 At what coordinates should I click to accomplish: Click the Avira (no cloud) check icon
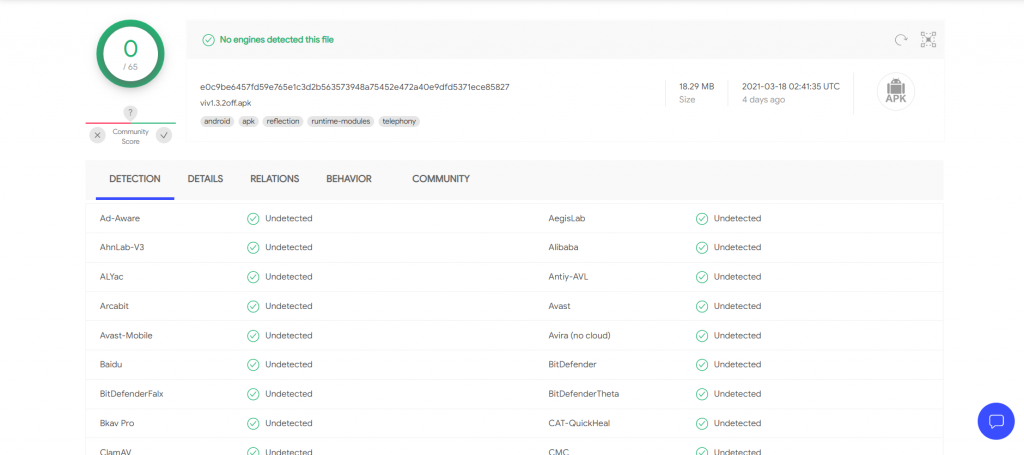[x=701, y=336]
